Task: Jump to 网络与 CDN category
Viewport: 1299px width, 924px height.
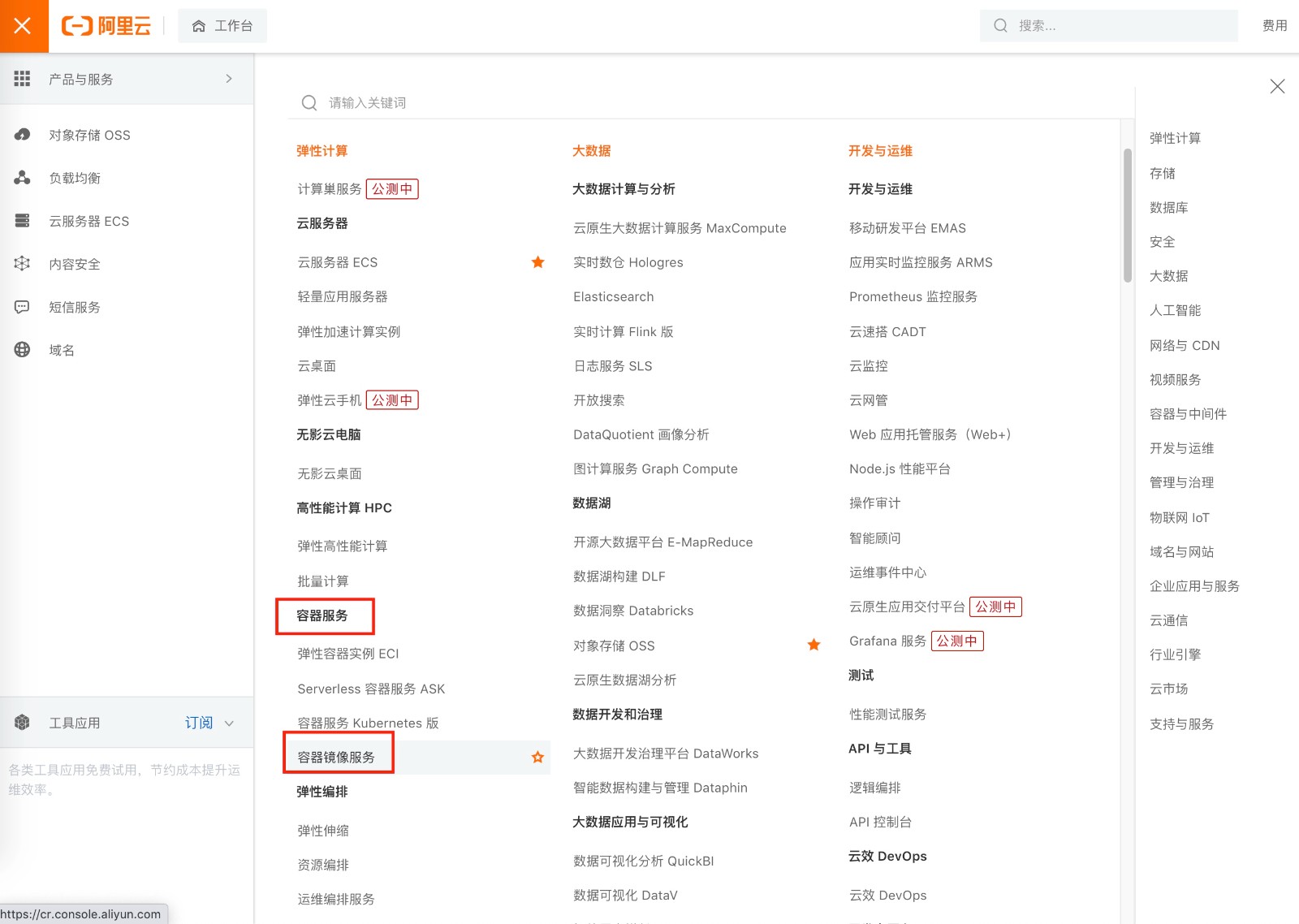Action: tap(1185, 345)
